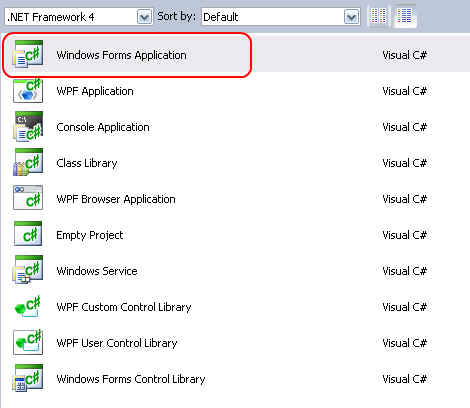The height and width of the screenshot is (408, 470).
Task: Select the Windows Forms Application label
Action: (121, 55)
